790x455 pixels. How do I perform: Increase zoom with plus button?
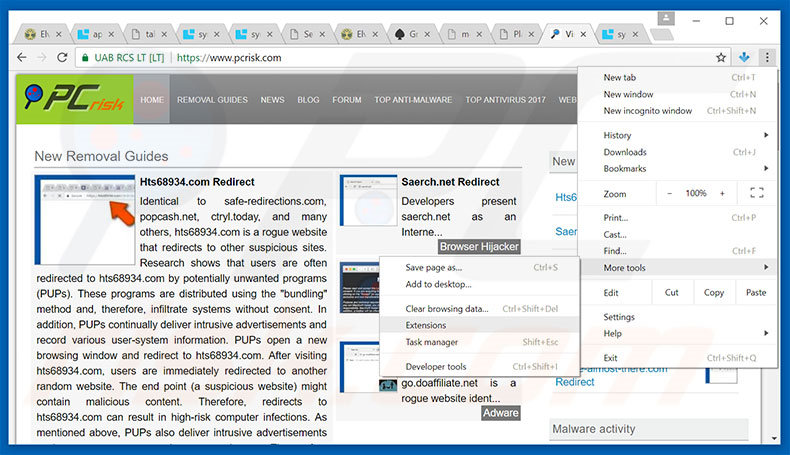pyautogui.click(x=722, y=193)
